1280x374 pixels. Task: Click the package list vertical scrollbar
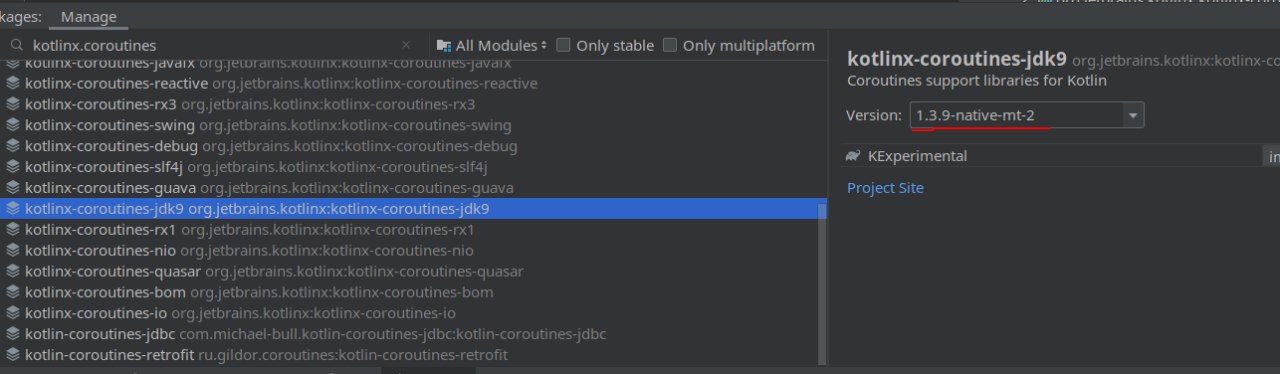pyautogui.click(x=822, y=283)
